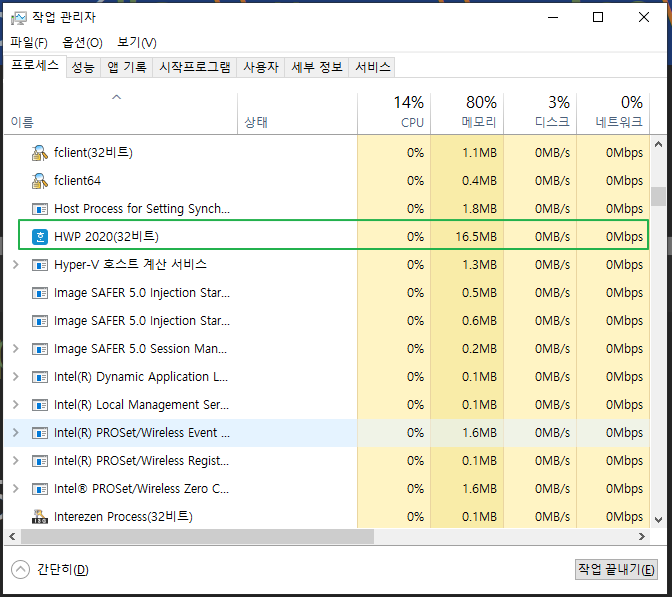Click the Intel(R) PROSet/Wireless Regist icon

[x=40, y=461]
